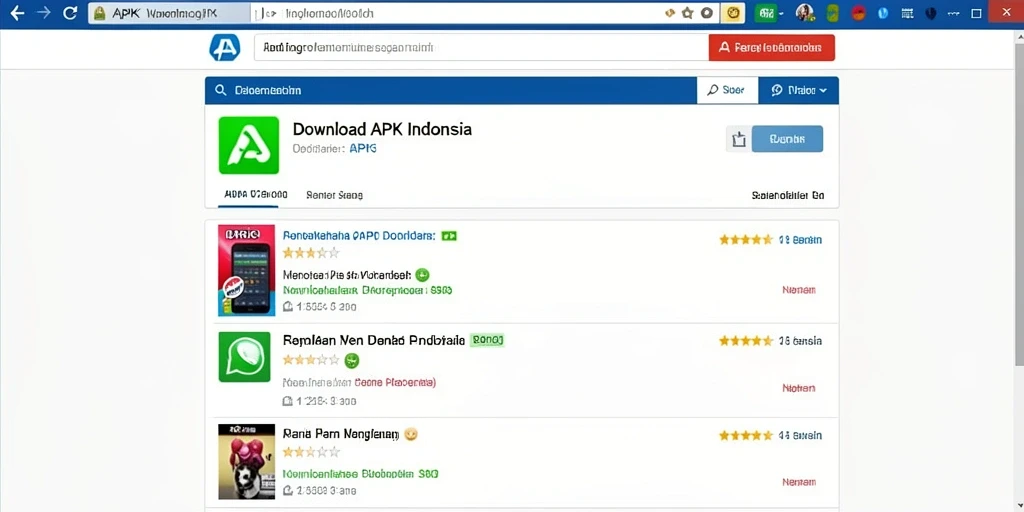Expand the dropdown with chevron in the blue bar
Image resolution: width=1024 pixels, height=512 pixels.
(799, 90)
